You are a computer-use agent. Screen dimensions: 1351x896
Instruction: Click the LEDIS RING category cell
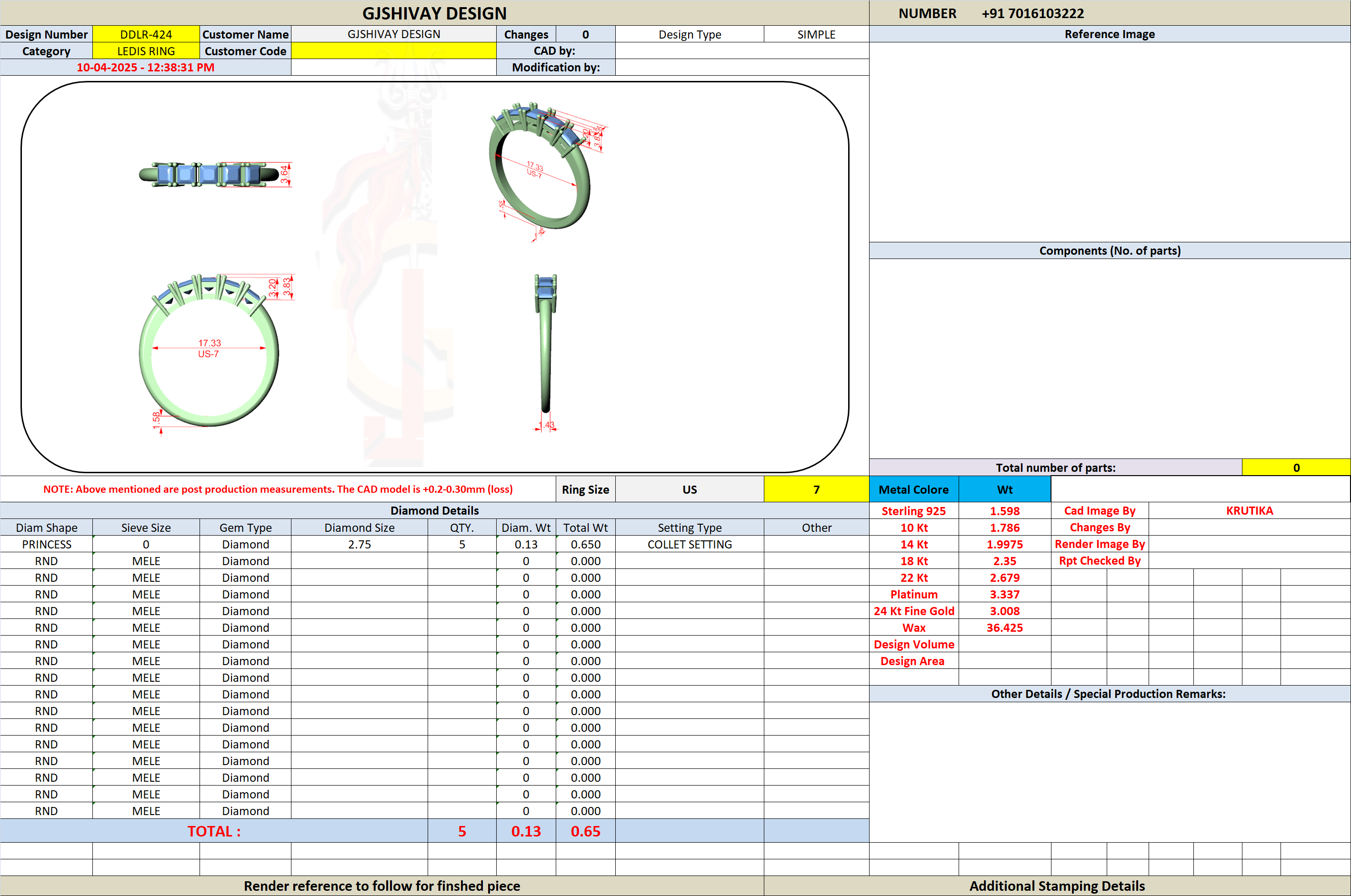[x=146, y=51]
